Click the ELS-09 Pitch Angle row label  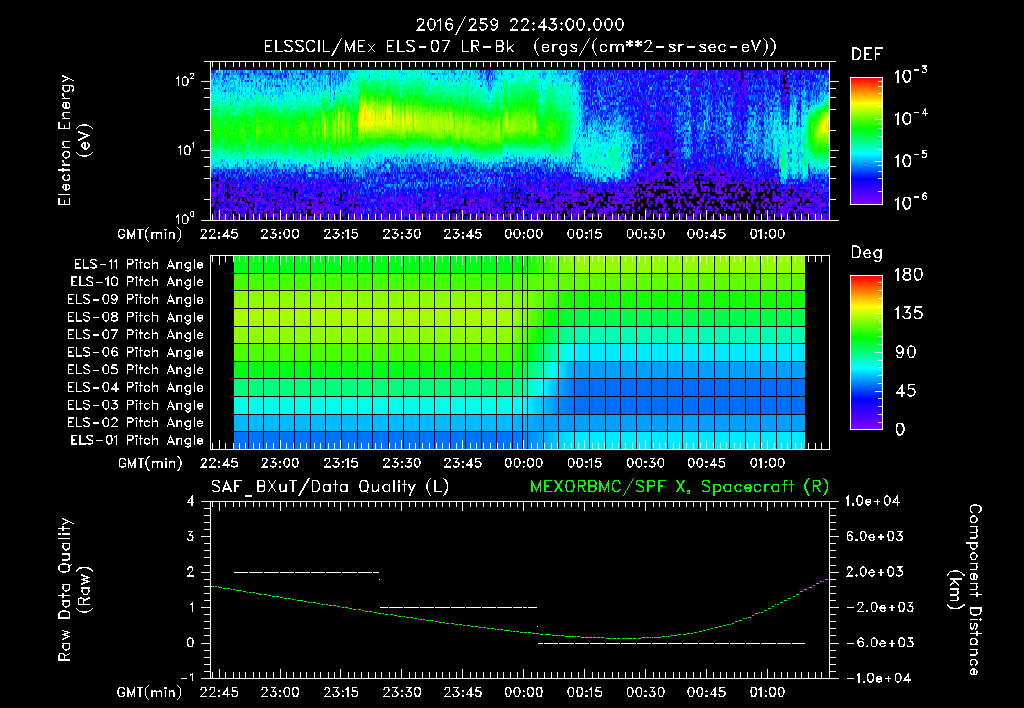point(136,300)
